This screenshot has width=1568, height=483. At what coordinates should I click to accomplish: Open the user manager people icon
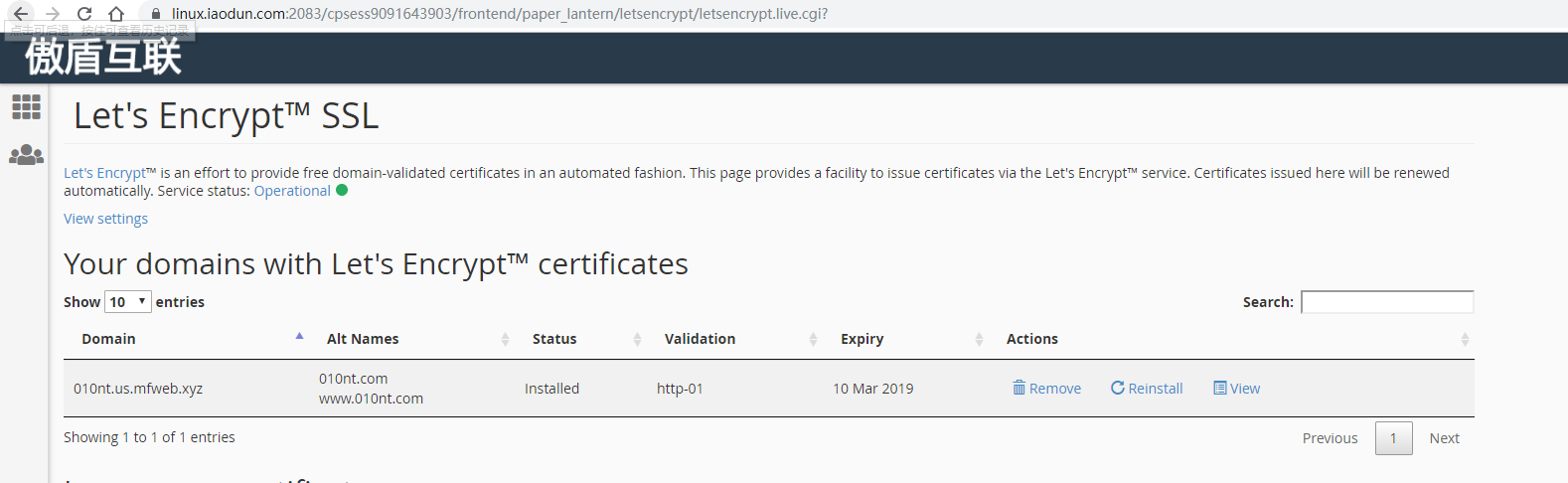[x=26, y=155]
